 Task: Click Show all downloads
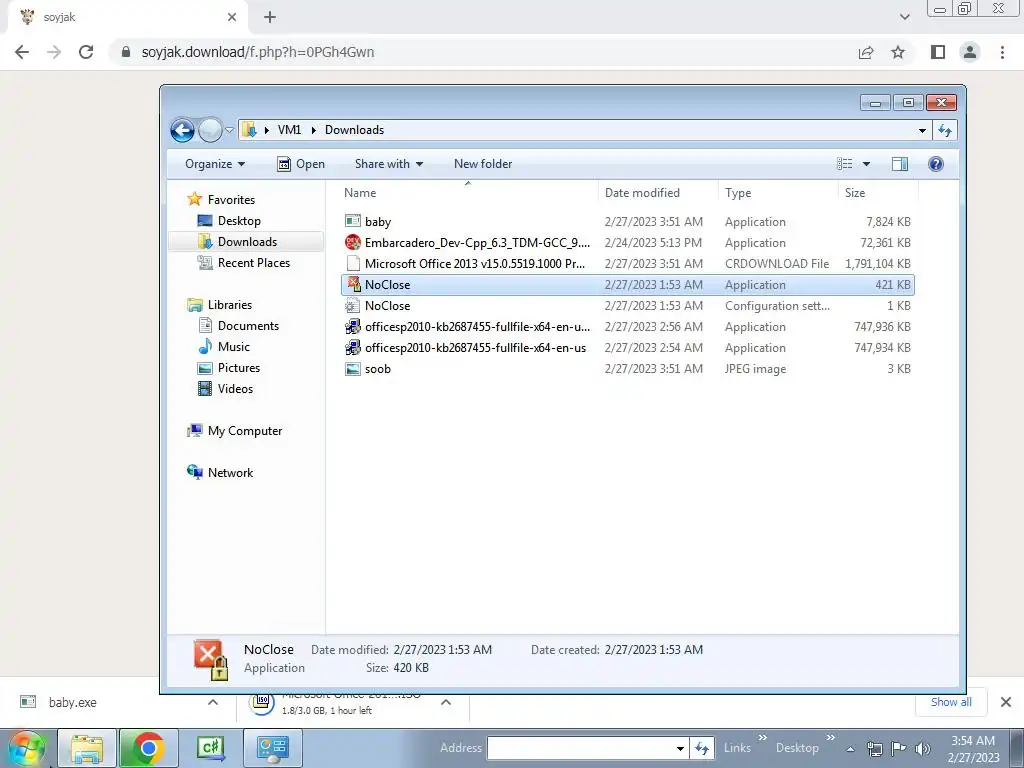coord(951,702)
